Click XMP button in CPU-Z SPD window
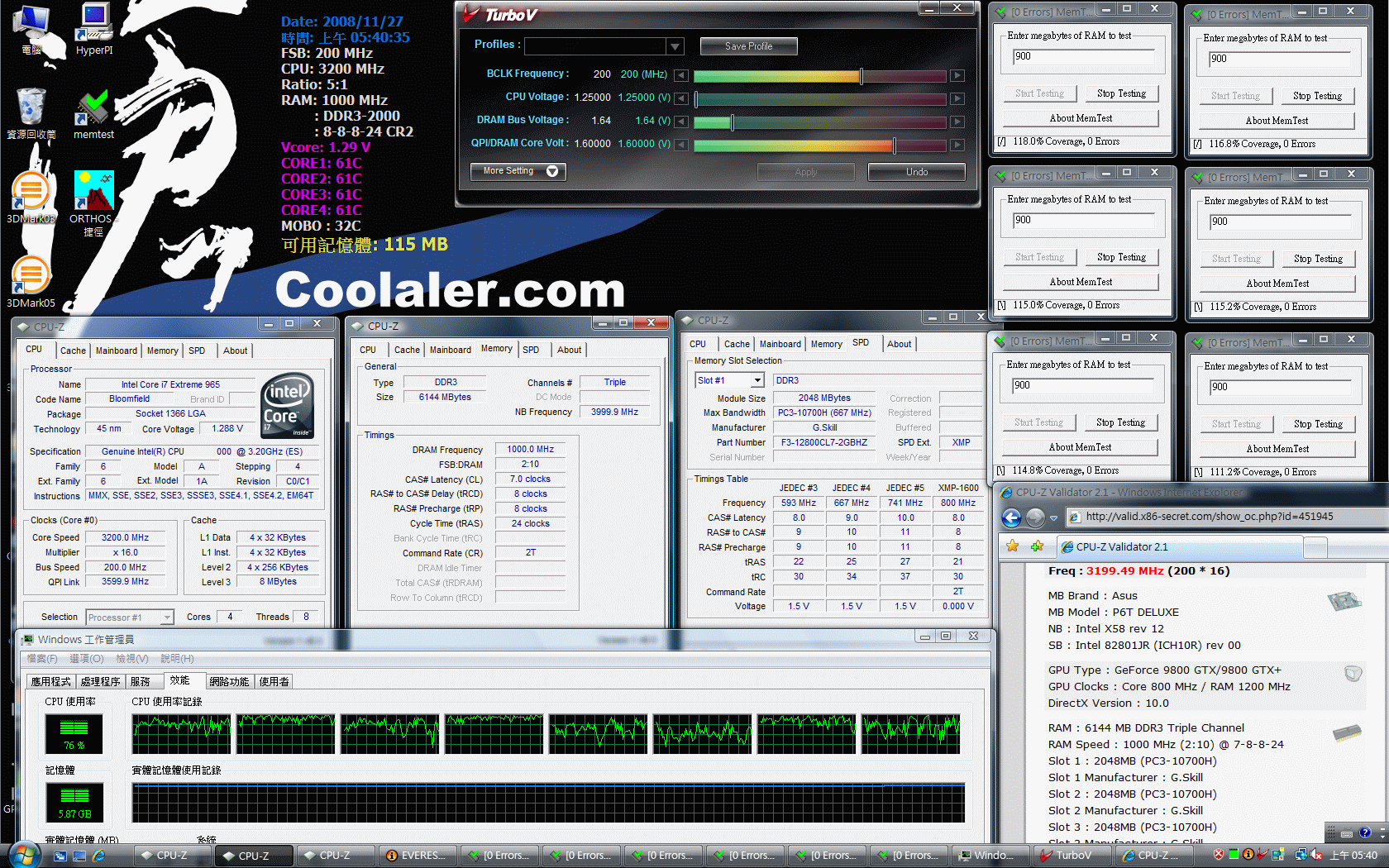Viewport: 1389px width, 868px height. coord(961,442)
